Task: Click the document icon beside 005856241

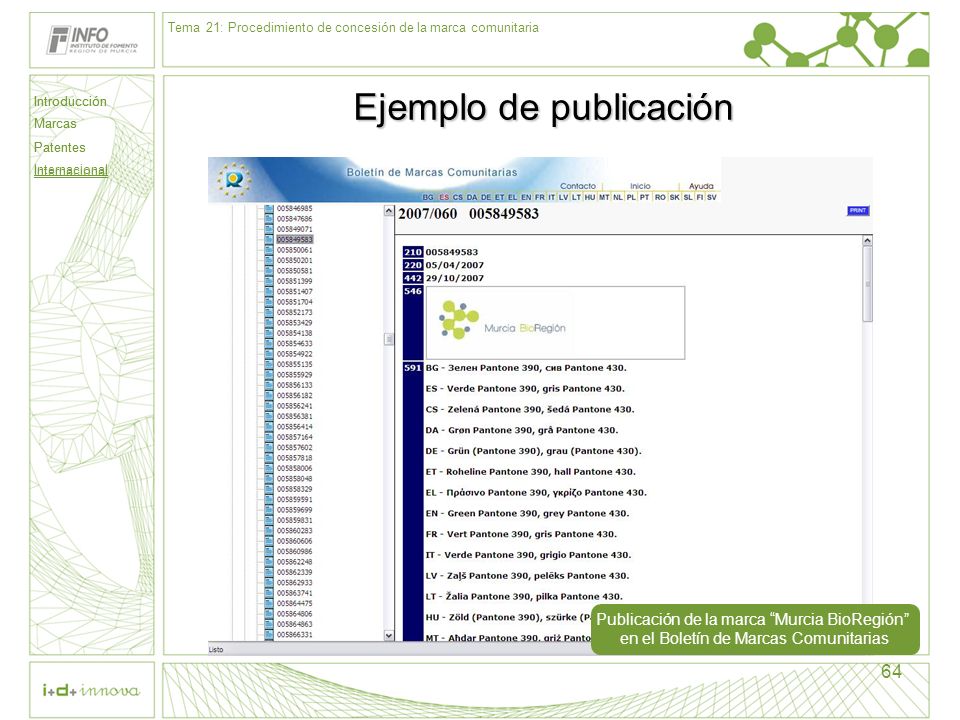Action: click(269, 406)
